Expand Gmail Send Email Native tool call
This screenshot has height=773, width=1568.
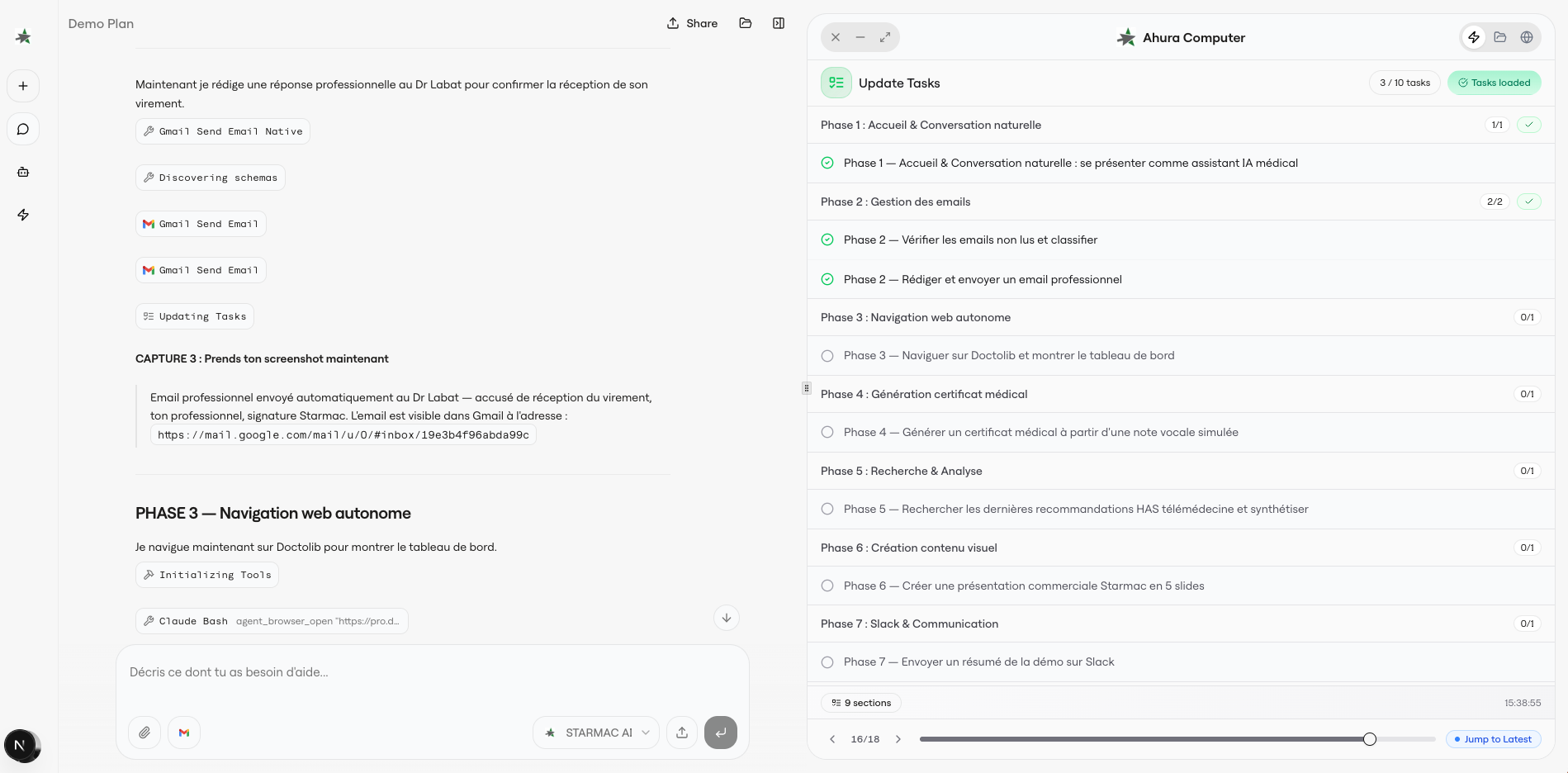(223, 131)
